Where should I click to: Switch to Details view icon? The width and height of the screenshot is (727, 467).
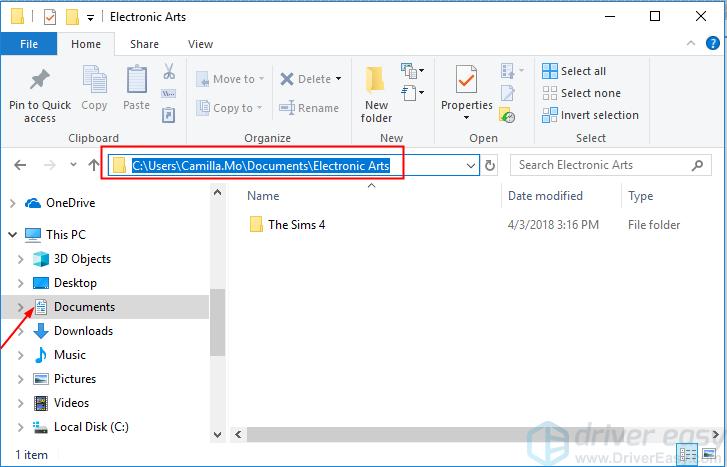pyautogui.click(x=687, y=454)
